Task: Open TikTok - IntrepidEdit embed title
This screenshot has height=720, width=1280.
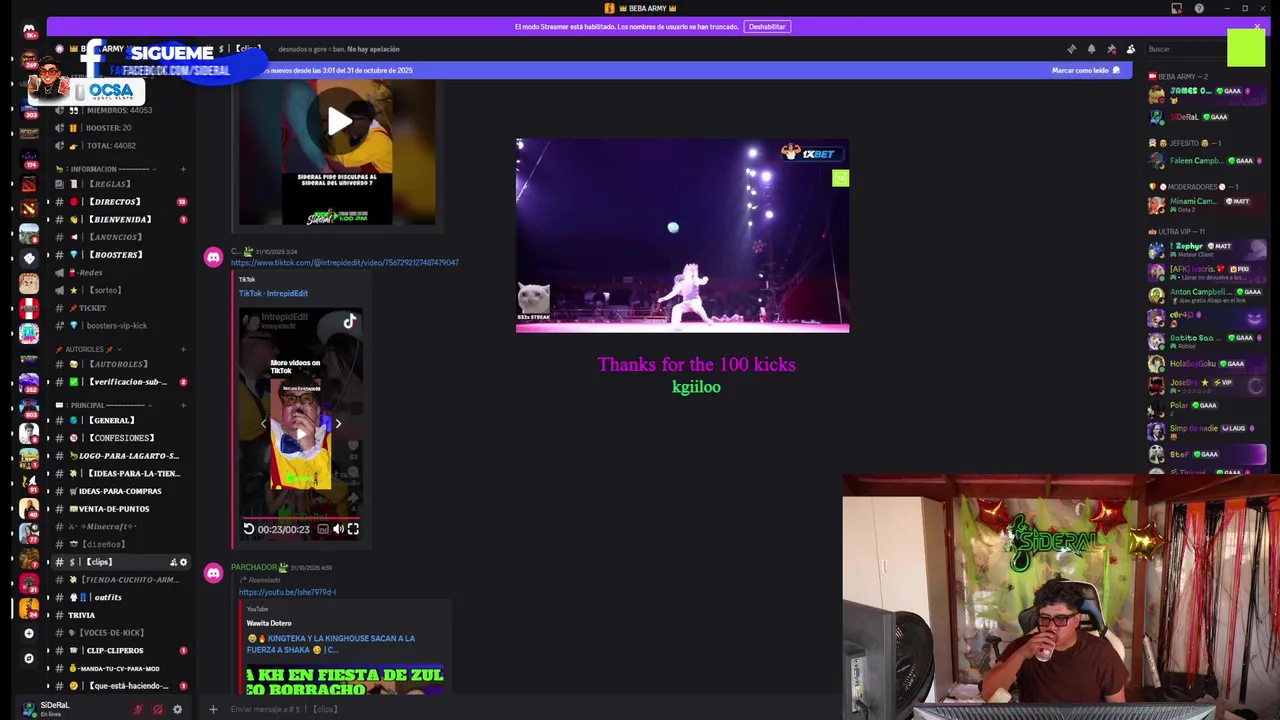Action: (x=273, y=293)
